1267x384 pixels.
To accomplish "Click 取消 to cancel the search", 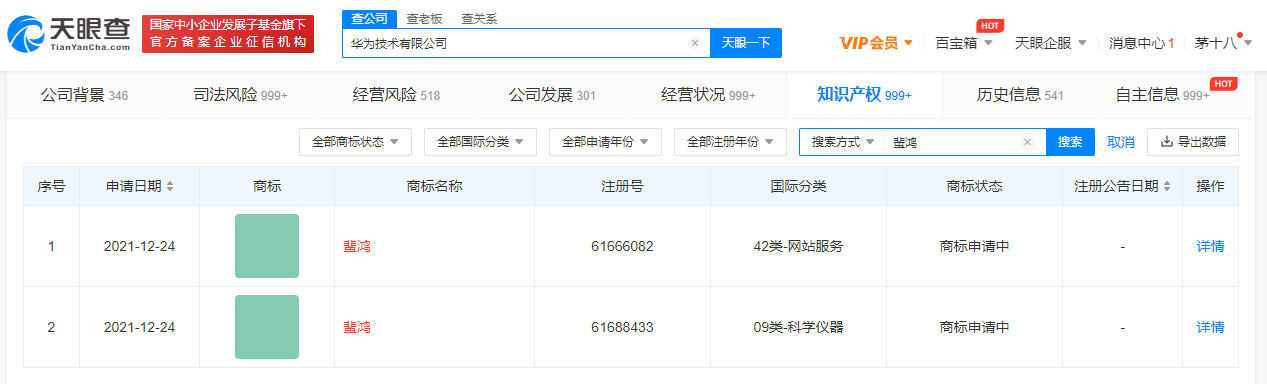I will pyautogui.click(x=1121, y=142).
